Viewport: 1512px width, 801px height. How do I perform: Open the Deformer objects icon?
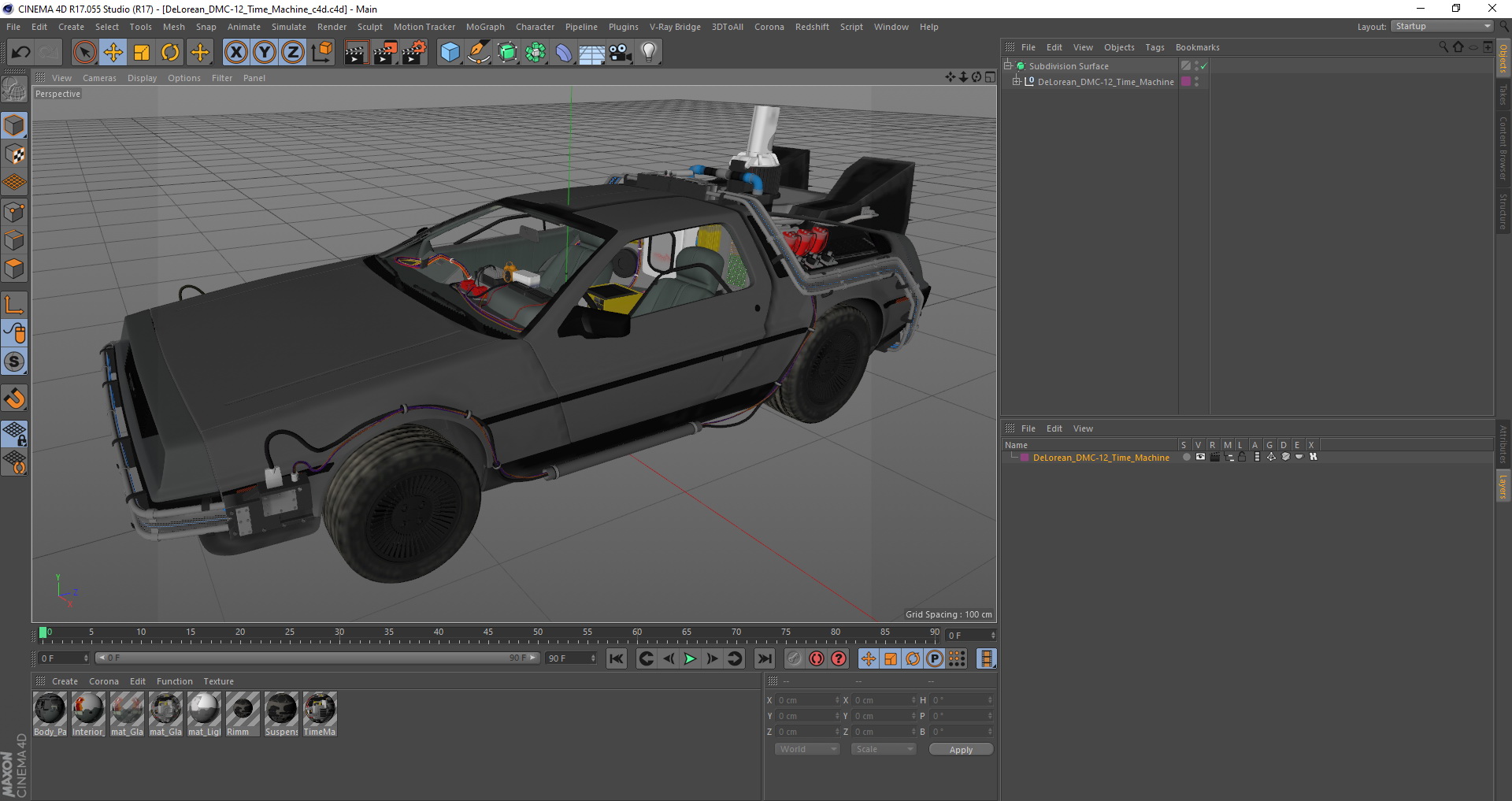(x=564, y=53)
